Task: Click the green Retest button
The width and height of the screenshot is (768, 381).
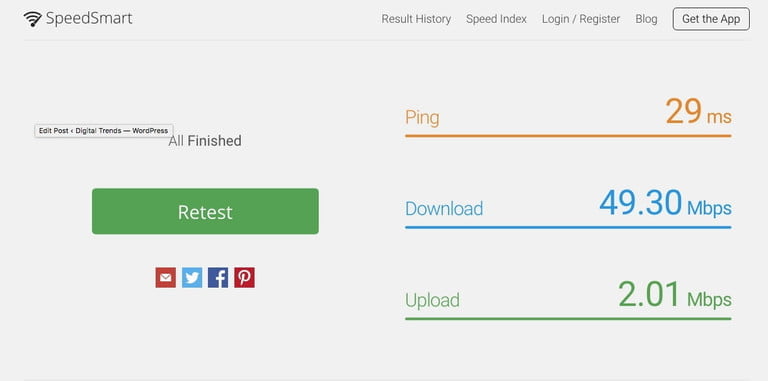Action: click(x=205, y=211)
